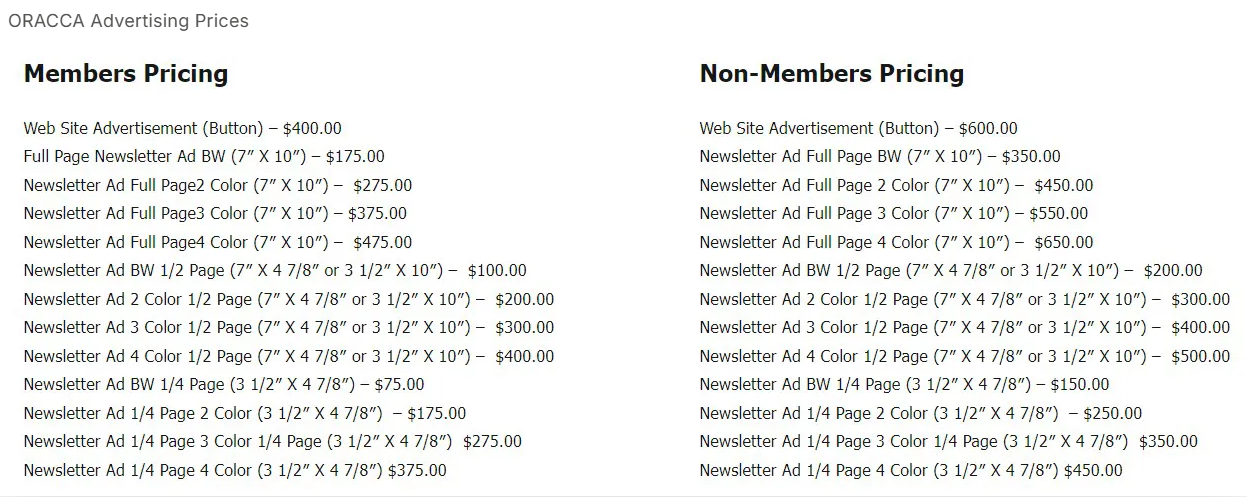Select the Full Page 4 Color $650.00 entry
This screenshot has width=1247, height=497.
896,243
